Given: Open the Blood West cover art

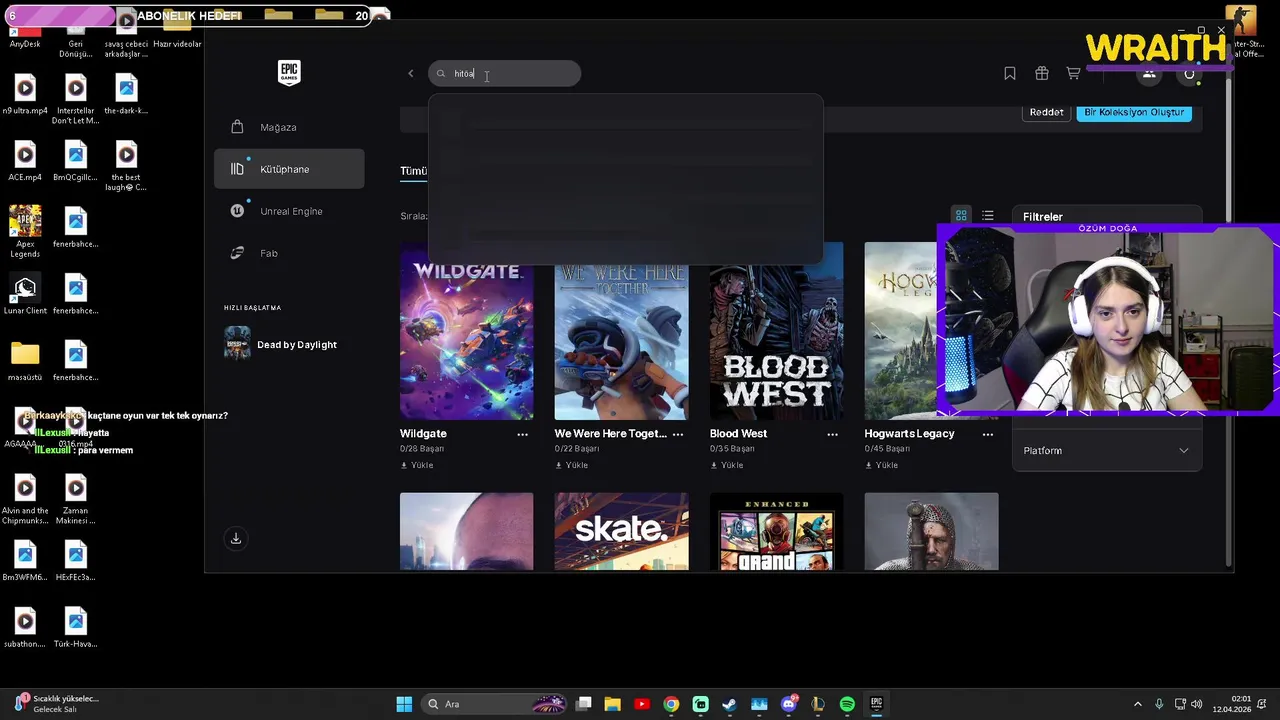Looking at the screenshot, I should [776, 331].
